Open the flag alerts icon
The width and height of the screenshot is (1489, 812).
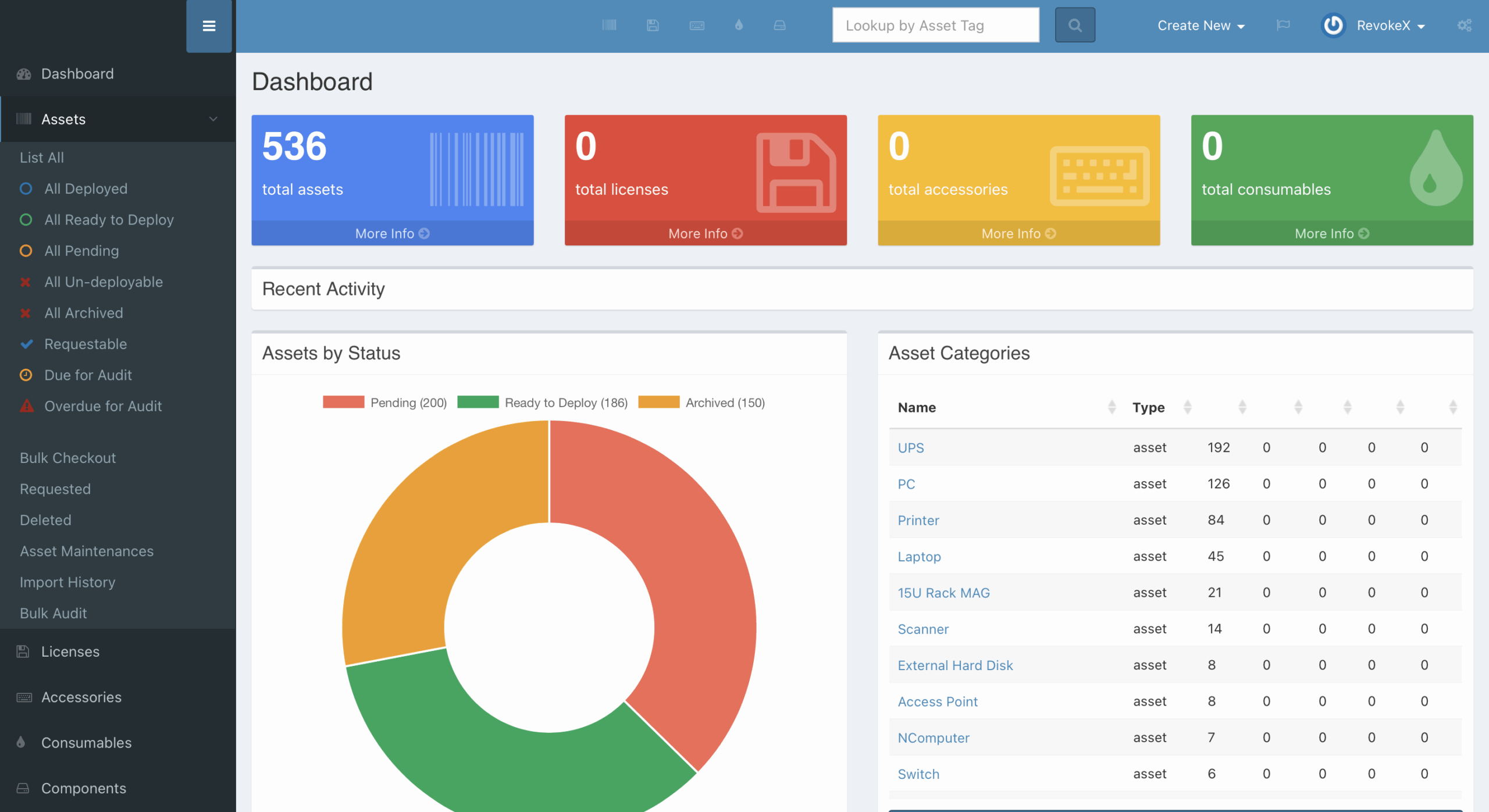coord(1283,25)
